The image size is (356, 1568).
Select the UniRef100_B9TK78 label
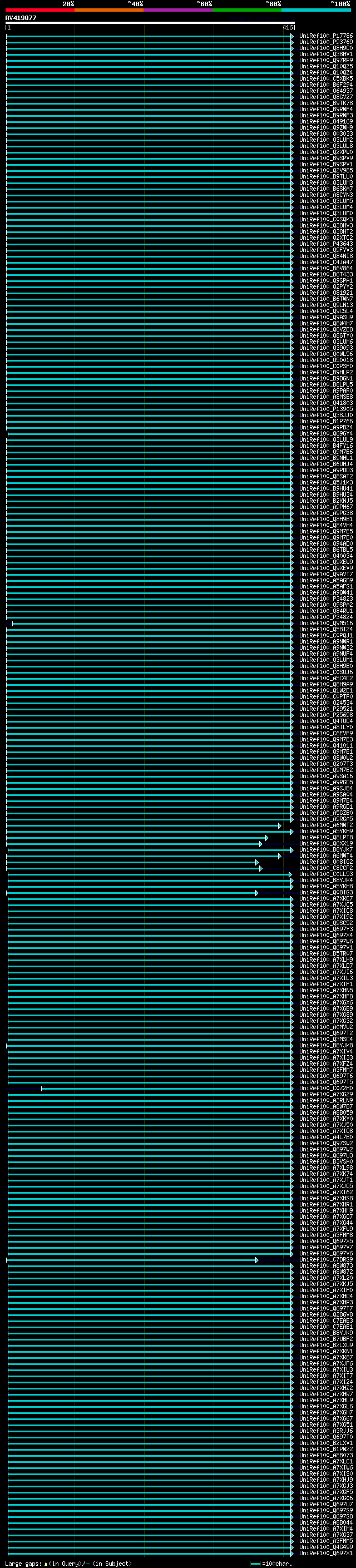coord(326,103)
